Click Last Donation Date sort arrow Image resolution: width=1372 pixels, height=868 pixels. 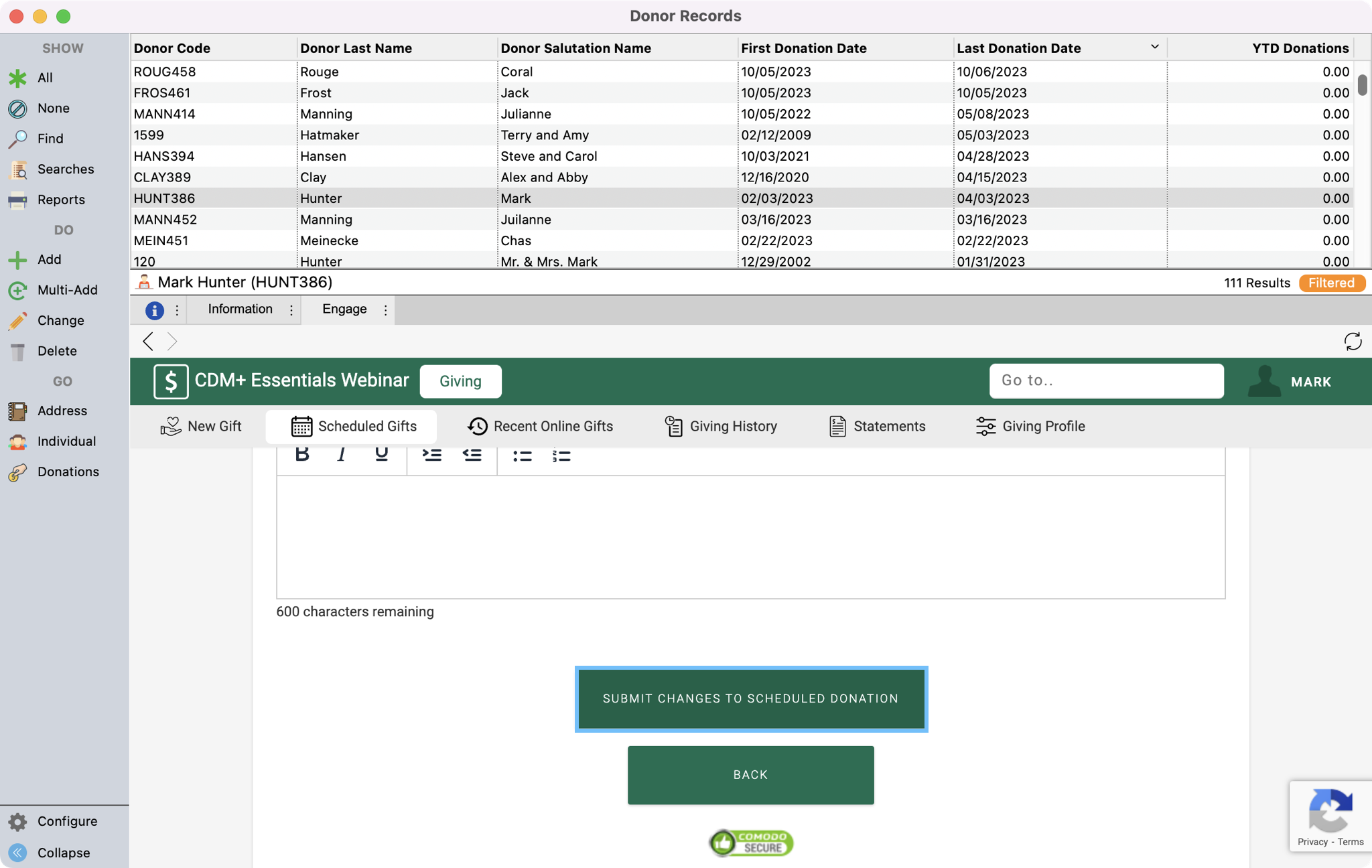(x=1154, y=47)
